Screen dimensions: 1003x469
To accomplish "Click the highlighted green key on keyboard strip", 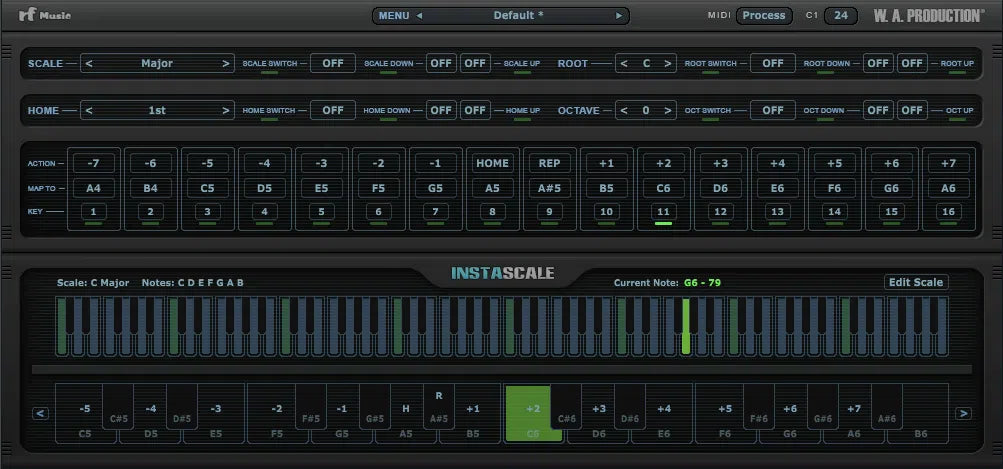I will [x=686, y=327].
